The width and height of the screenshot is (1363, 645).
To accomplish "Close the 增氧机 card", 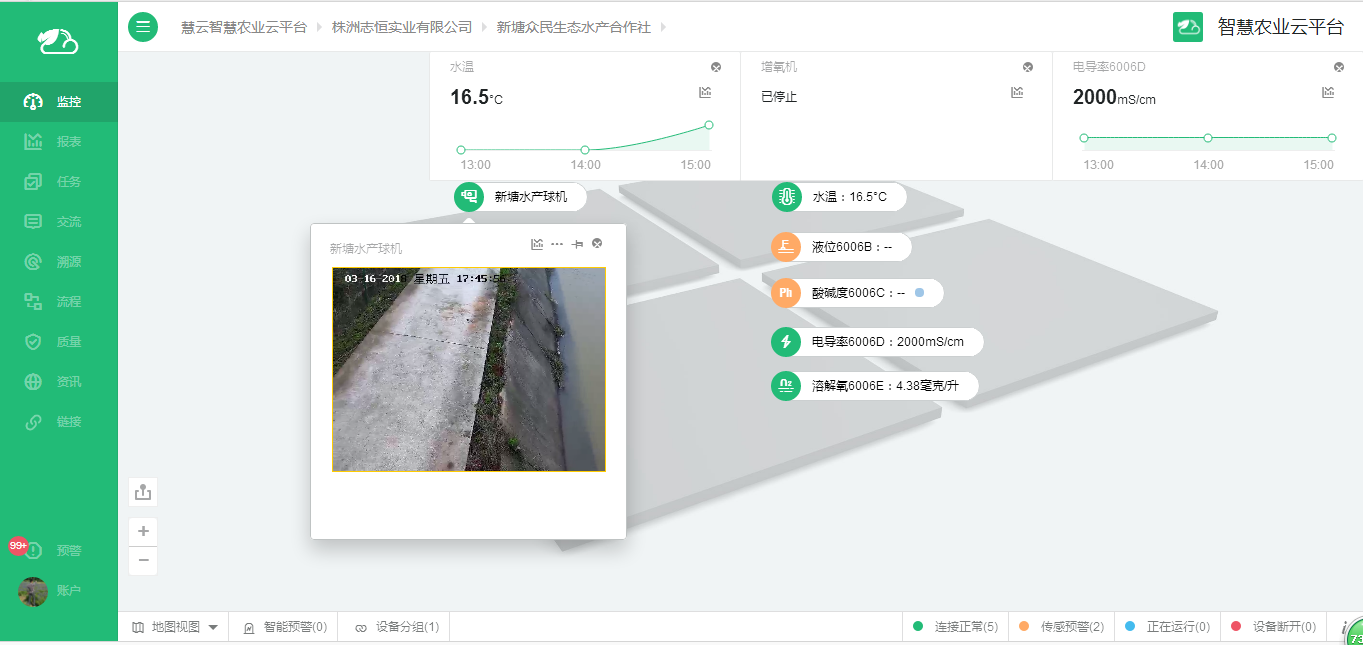I will click(x=1027, y=67).
